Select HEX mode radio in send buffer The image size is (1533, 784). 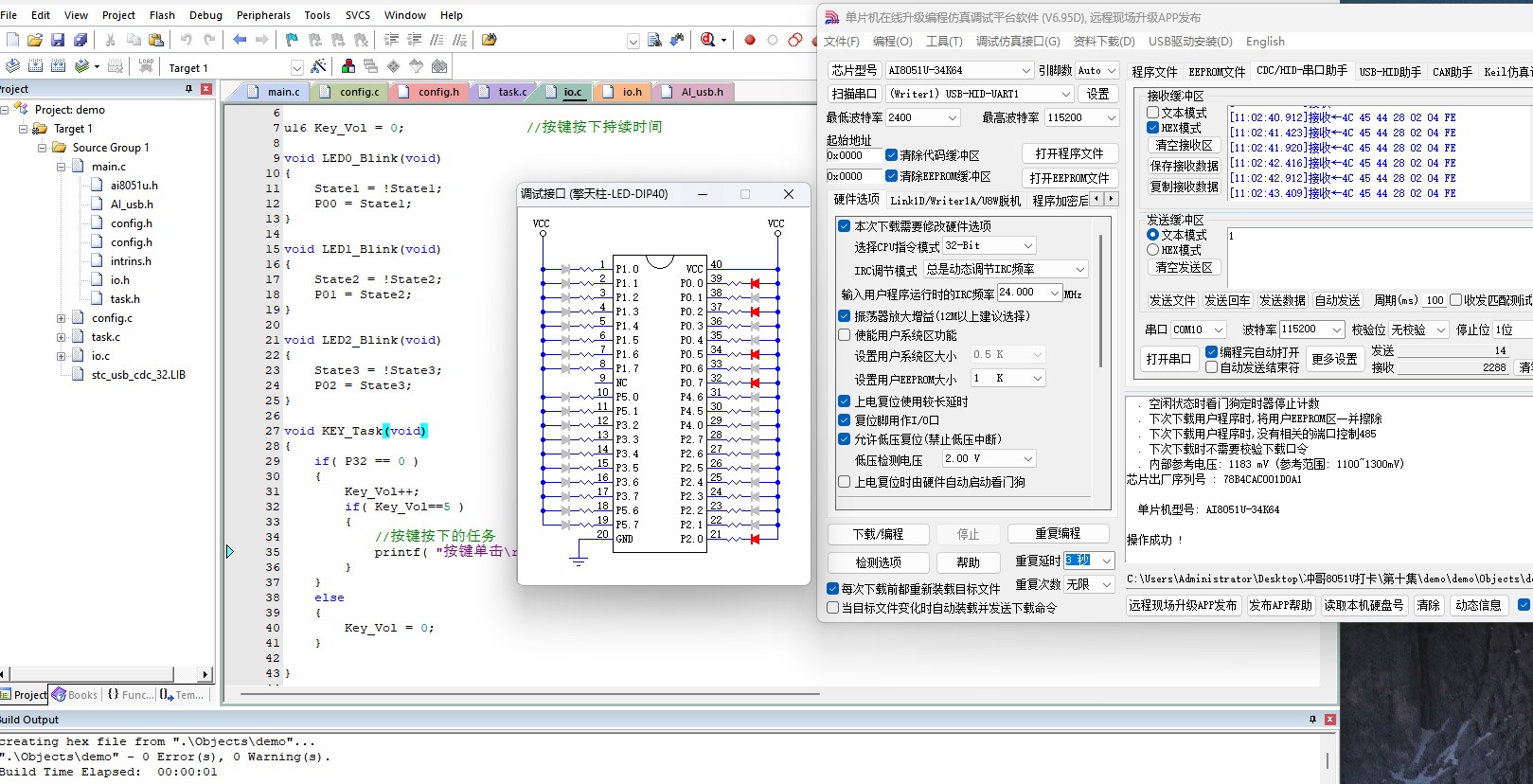click(x=1153, y=250)
